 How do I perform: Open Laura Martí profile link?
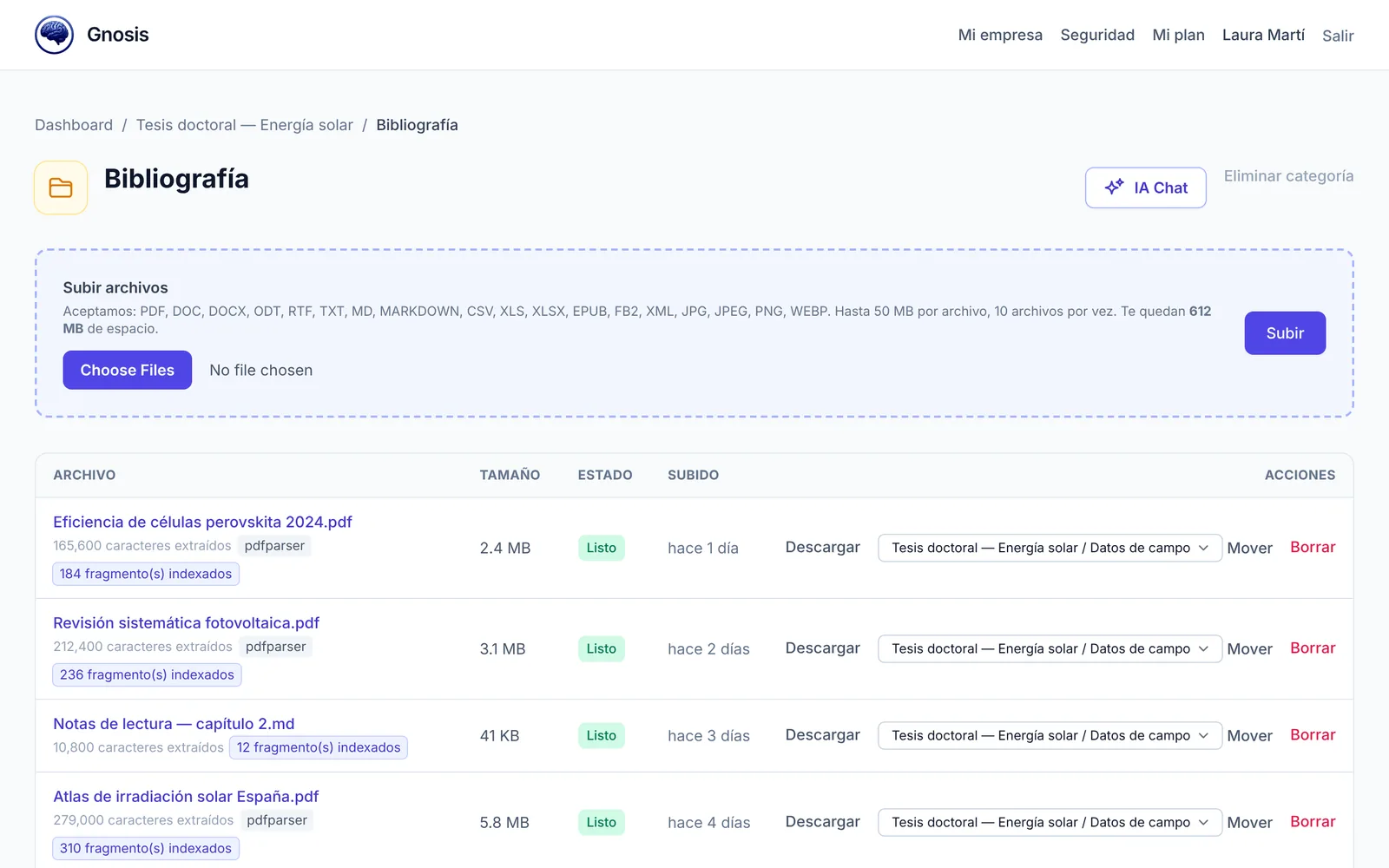pos(1263,35)
